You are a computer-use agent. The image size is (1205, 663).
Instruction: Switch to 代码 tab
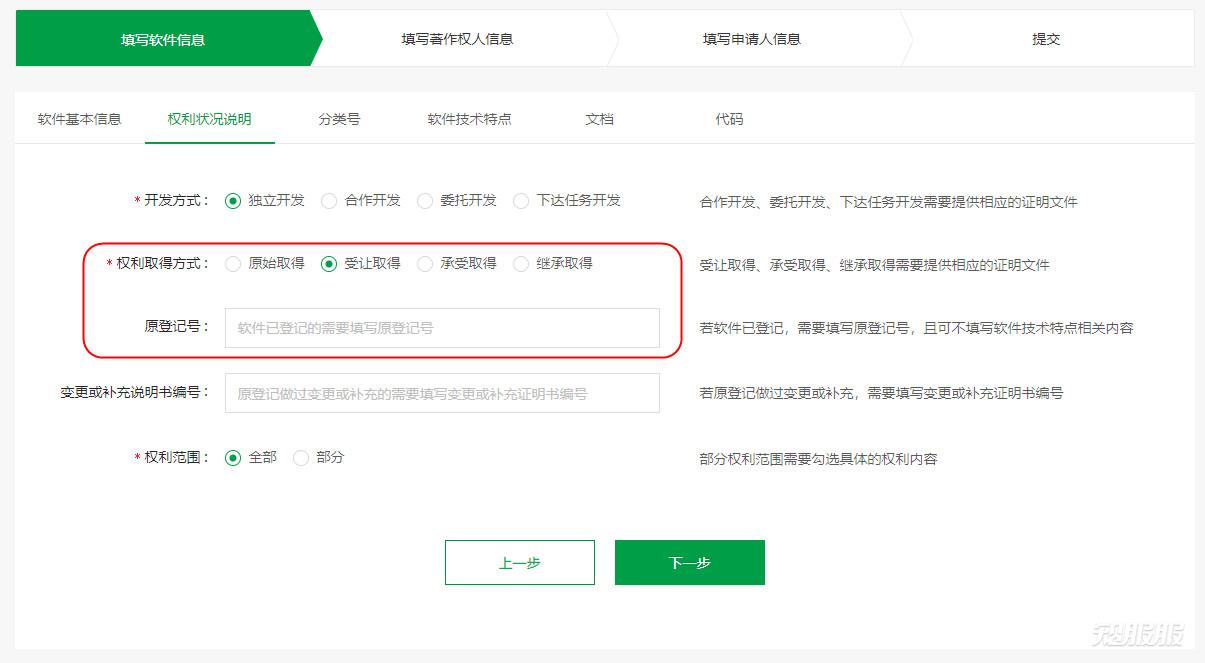pyautogui.click(x=730, y=119)
